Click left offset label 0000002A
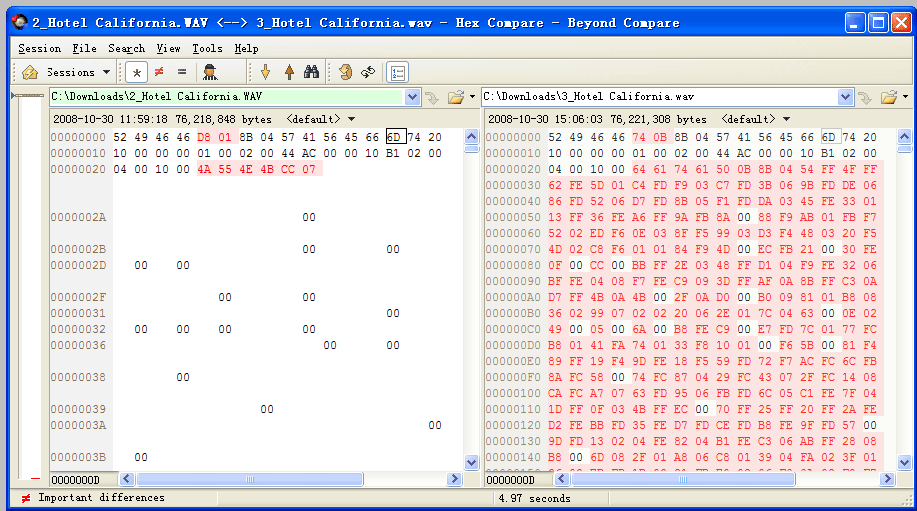This screenshot has height=511, width=917. (78, 217)
